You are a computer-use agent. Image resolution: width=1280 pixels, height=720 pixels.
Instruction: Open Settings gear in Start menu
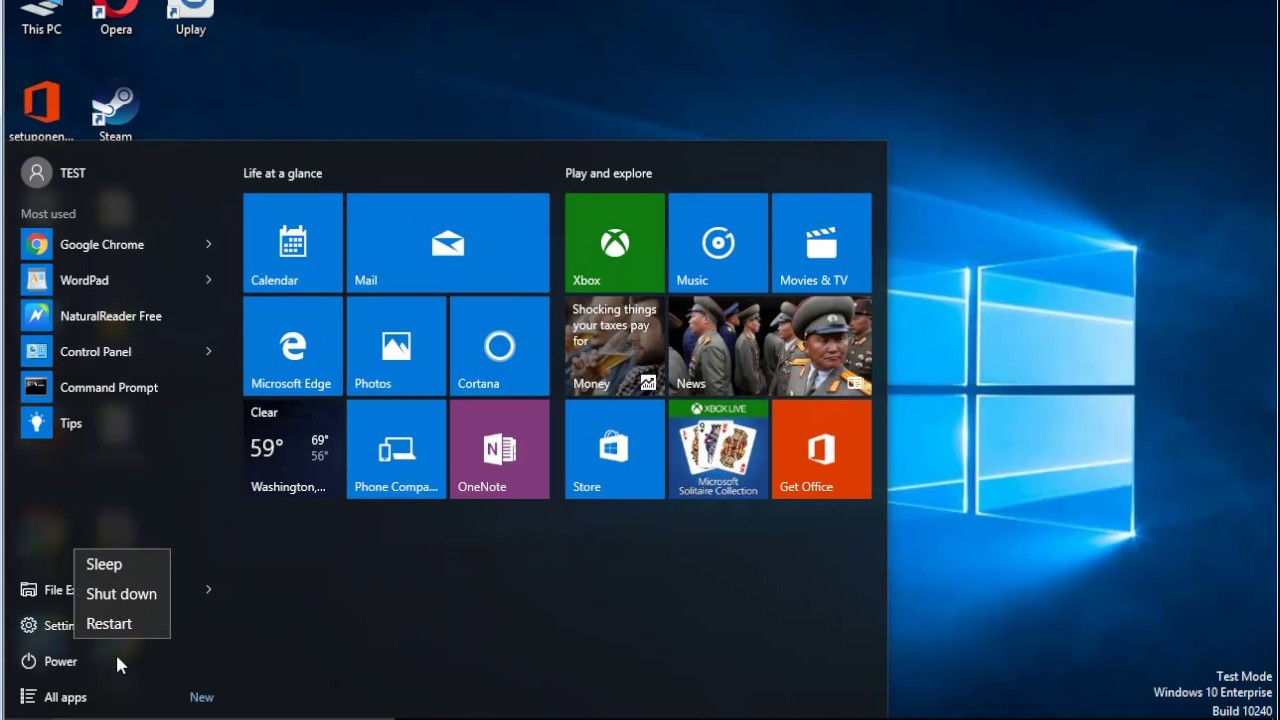[29, 625]
